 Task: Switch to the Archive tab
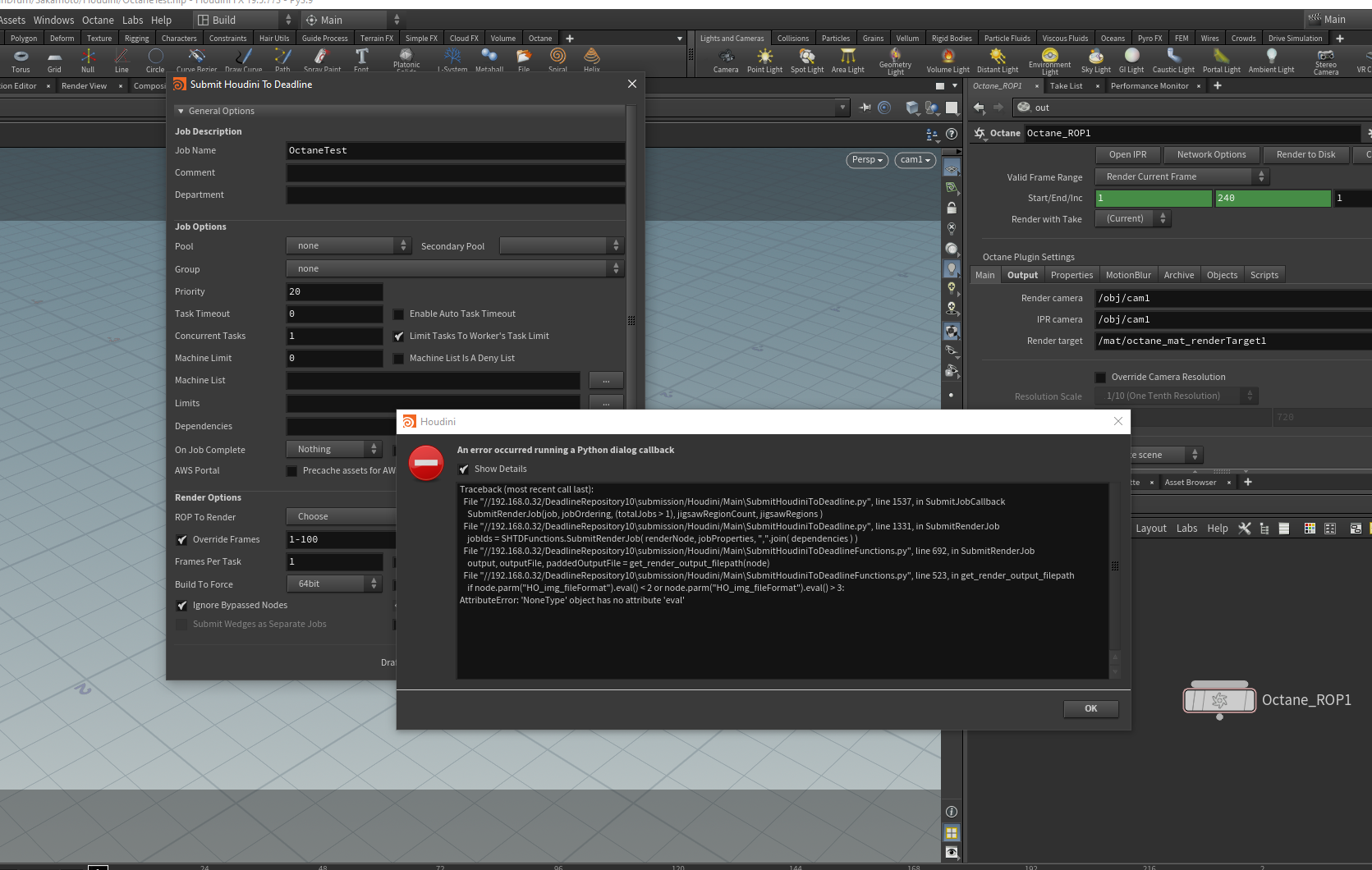coord(1179,275)
